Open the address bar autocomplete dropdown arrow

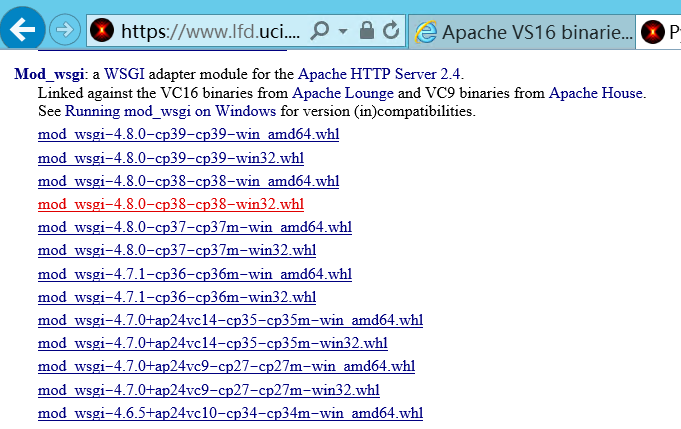tap(343, 31)
